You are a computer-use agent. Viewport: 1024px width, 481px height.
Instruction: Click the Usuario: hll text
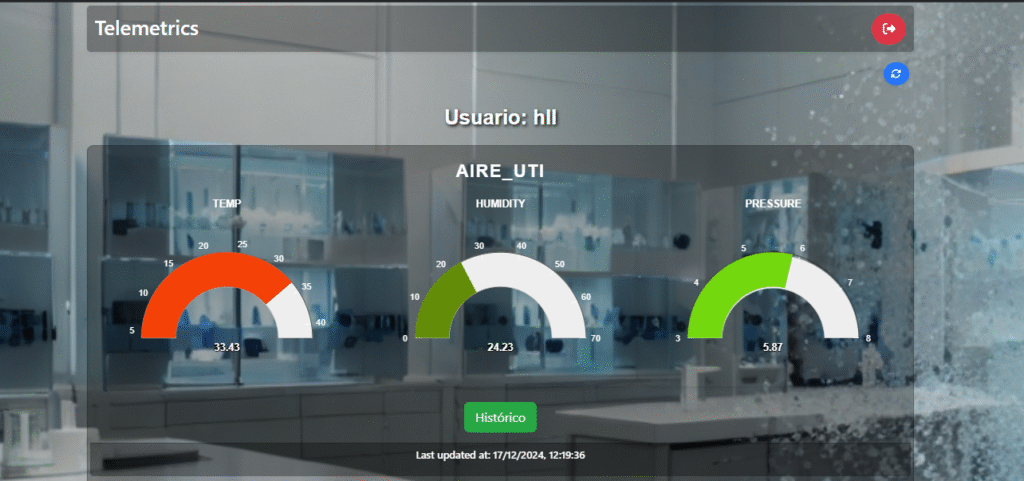pyautogui.click(x=500, y=117)
